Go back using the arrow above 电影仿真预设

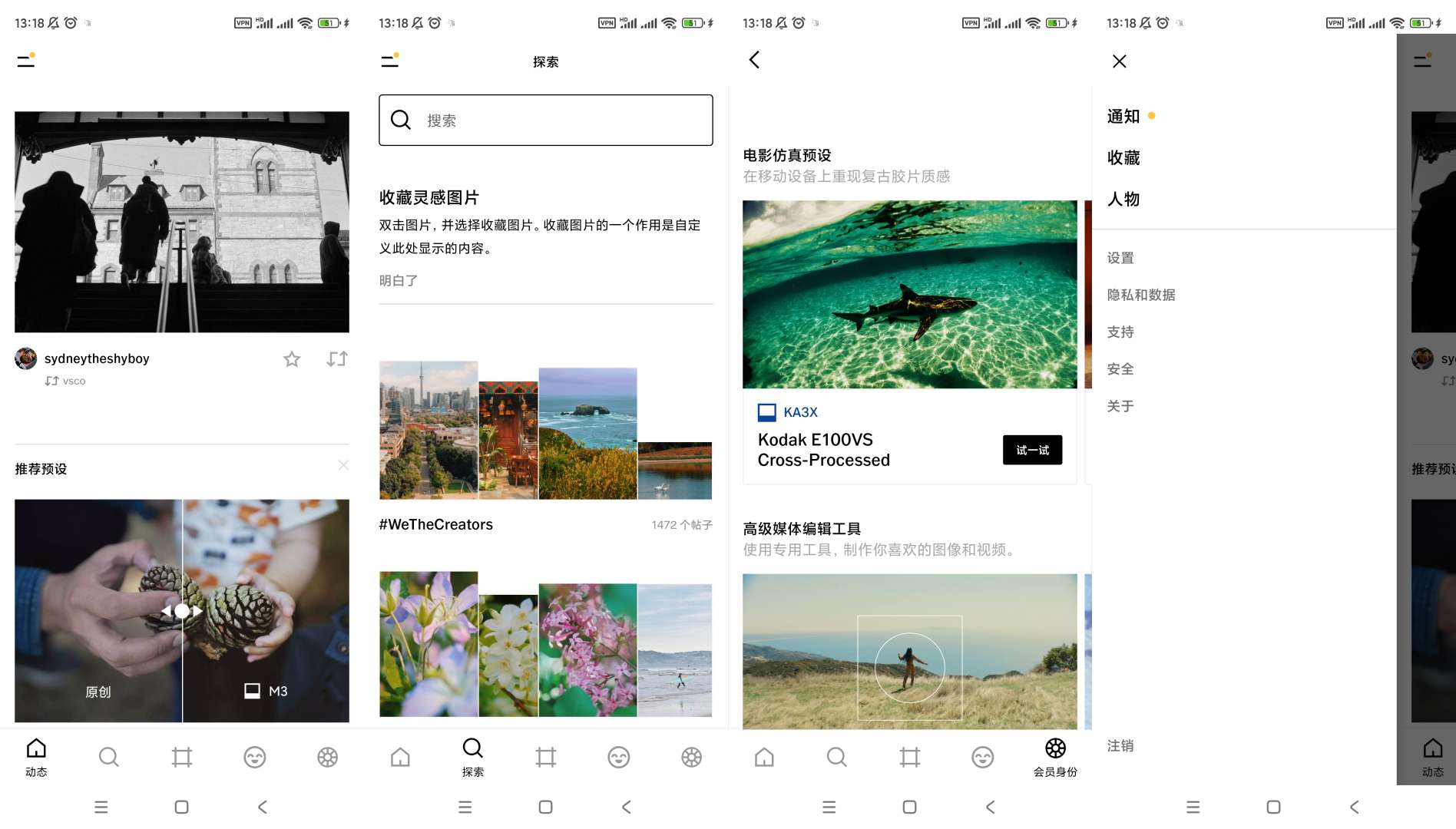tap(754, 60)
